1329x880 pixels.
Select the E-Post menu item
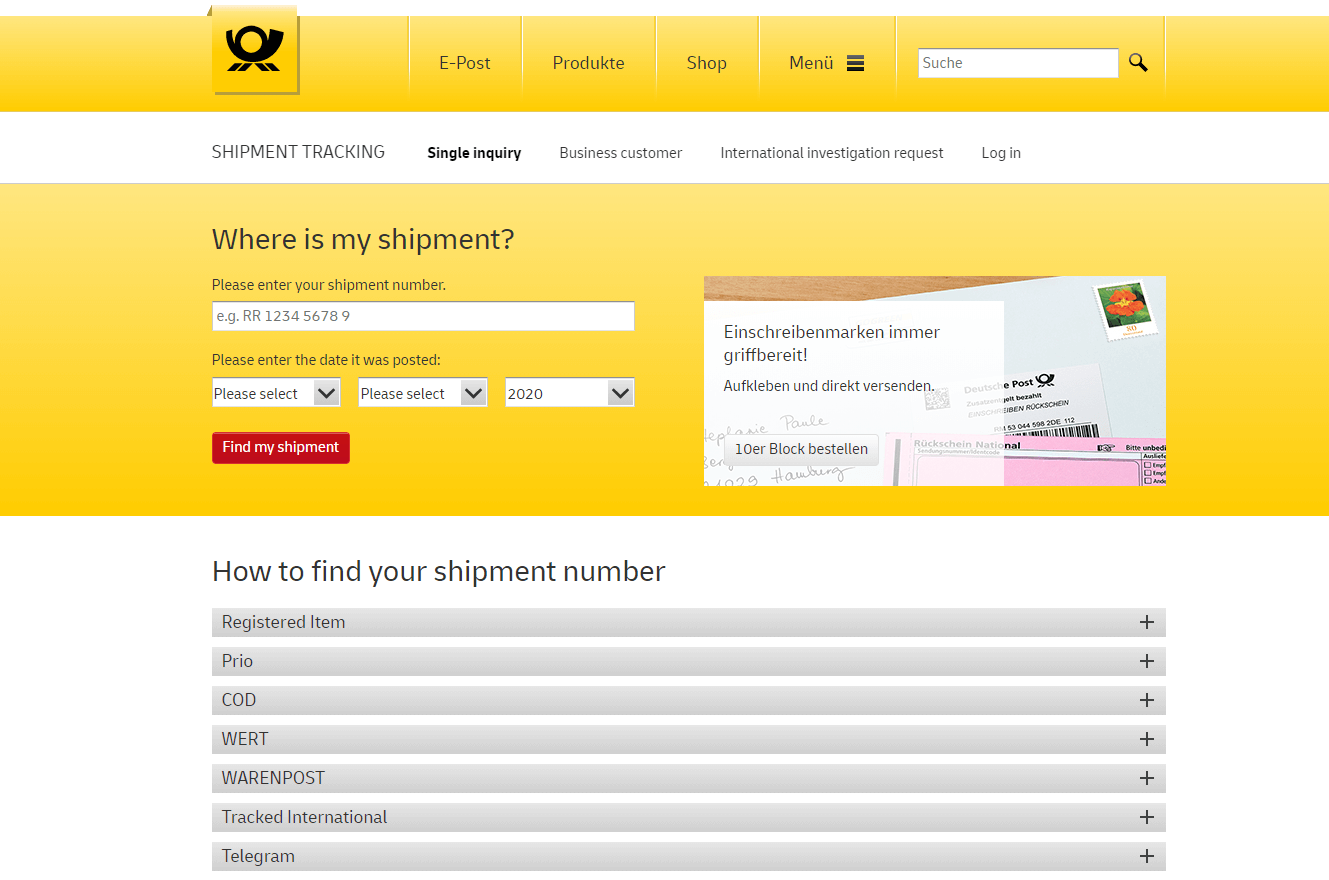point(464,62)
